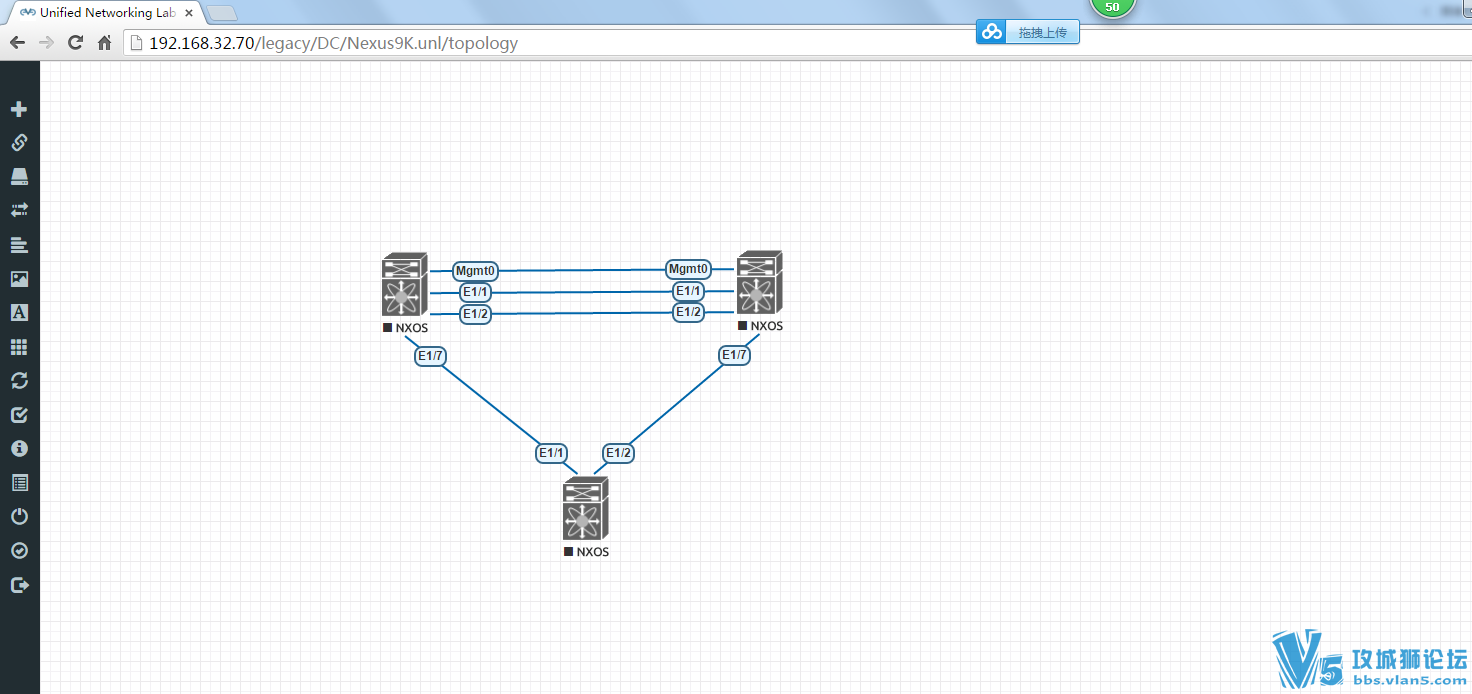Open the Add an object plus icon
The height and width of the screenshot is (694, 1472).
click(x=19, y=109)
